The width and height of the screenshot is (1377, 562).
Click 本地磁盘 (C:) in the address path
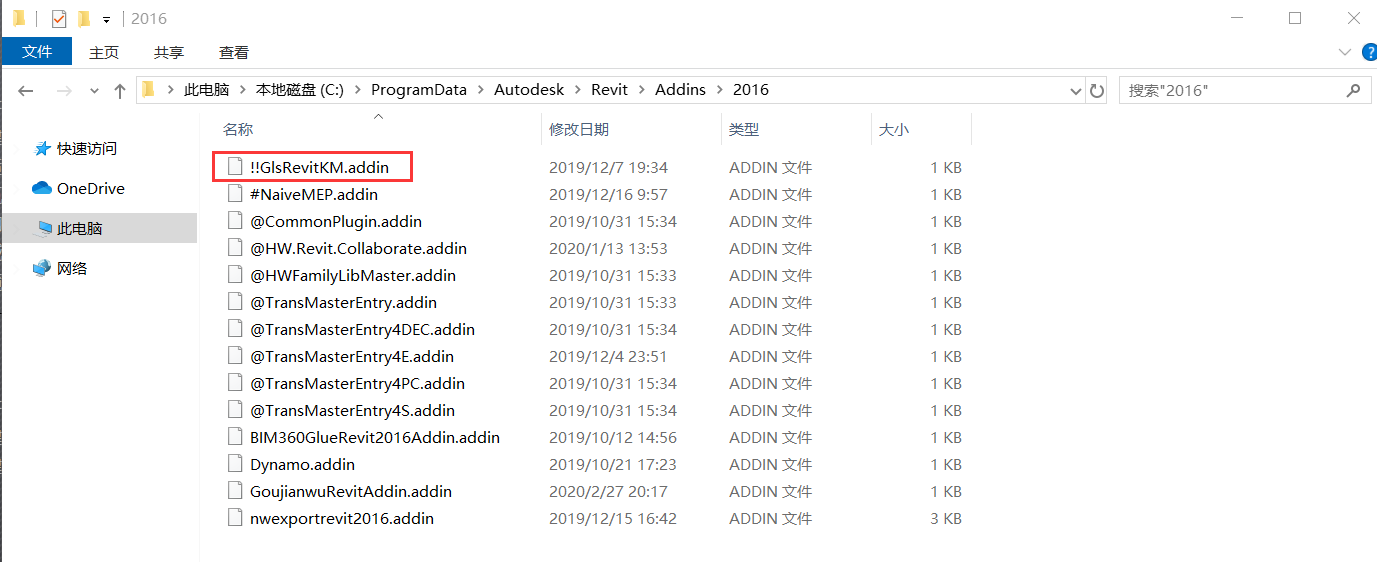click(300, 90)
